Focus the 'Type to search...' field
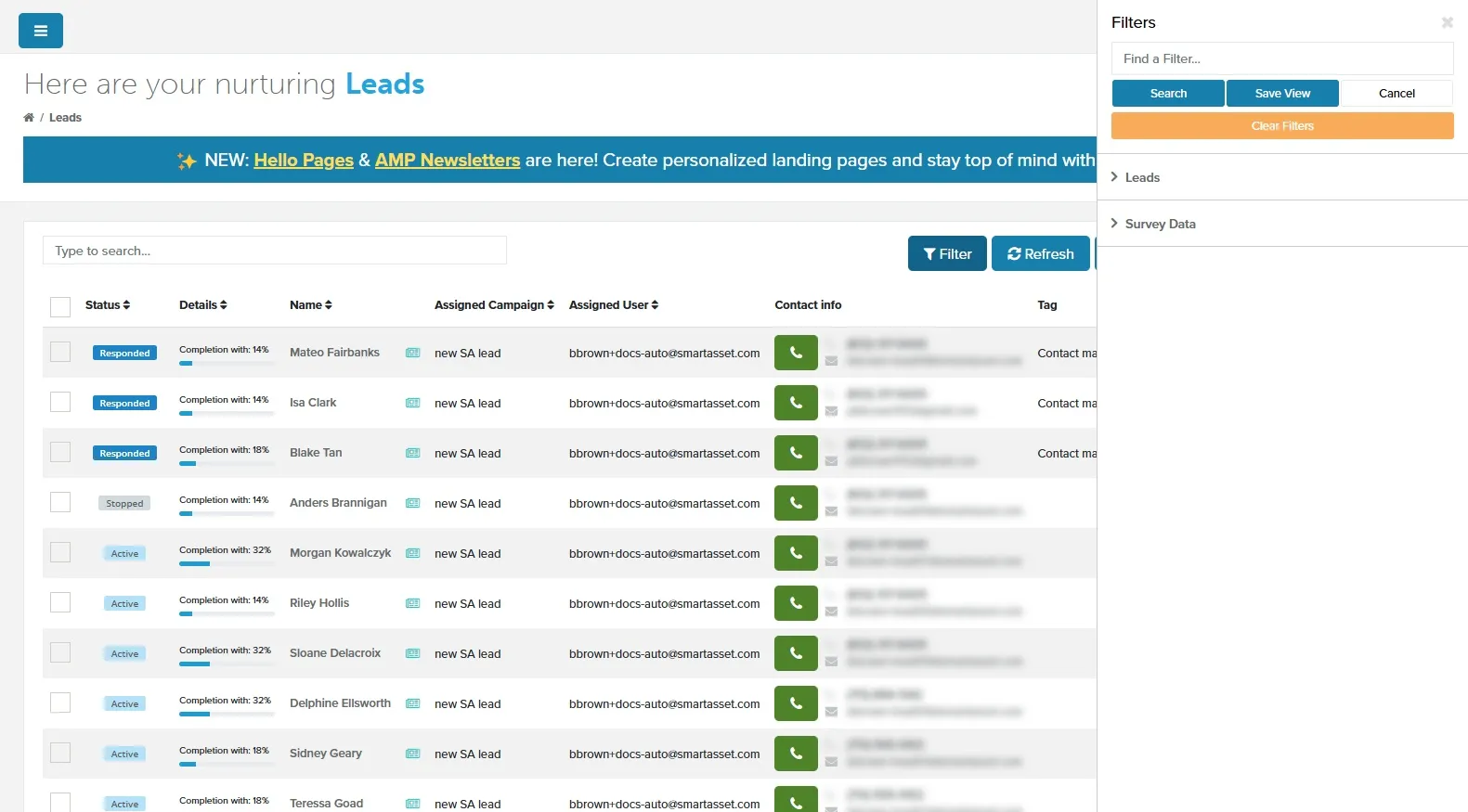This screenshot has width=1468, height=812. [x=275, y=251]
